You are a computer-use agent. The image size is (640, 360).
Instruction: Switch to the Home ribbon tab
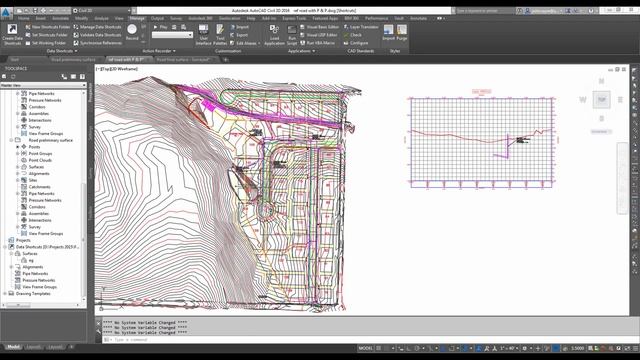click(23, 18)
